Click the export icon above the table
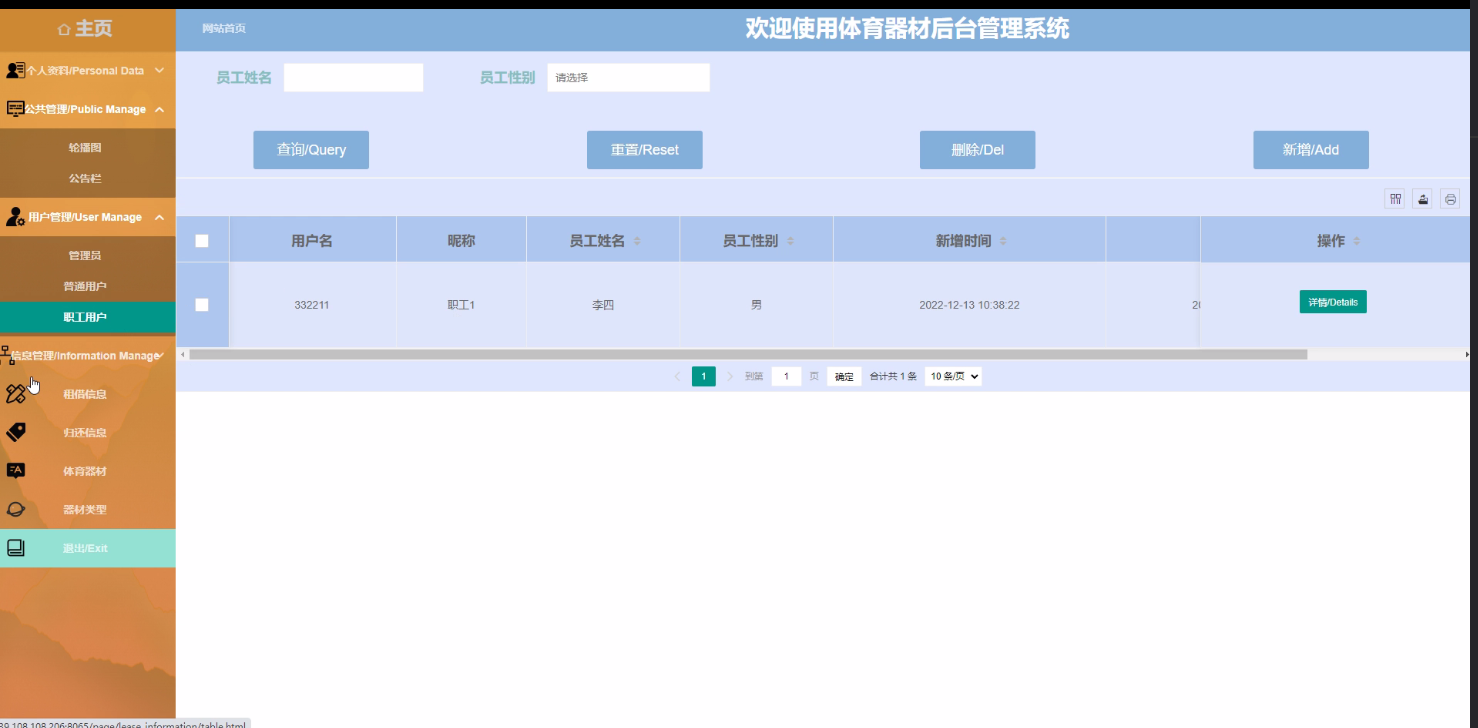Image resolution: width=1478 pixels, height=728 pixels. tap(1422, 199)
